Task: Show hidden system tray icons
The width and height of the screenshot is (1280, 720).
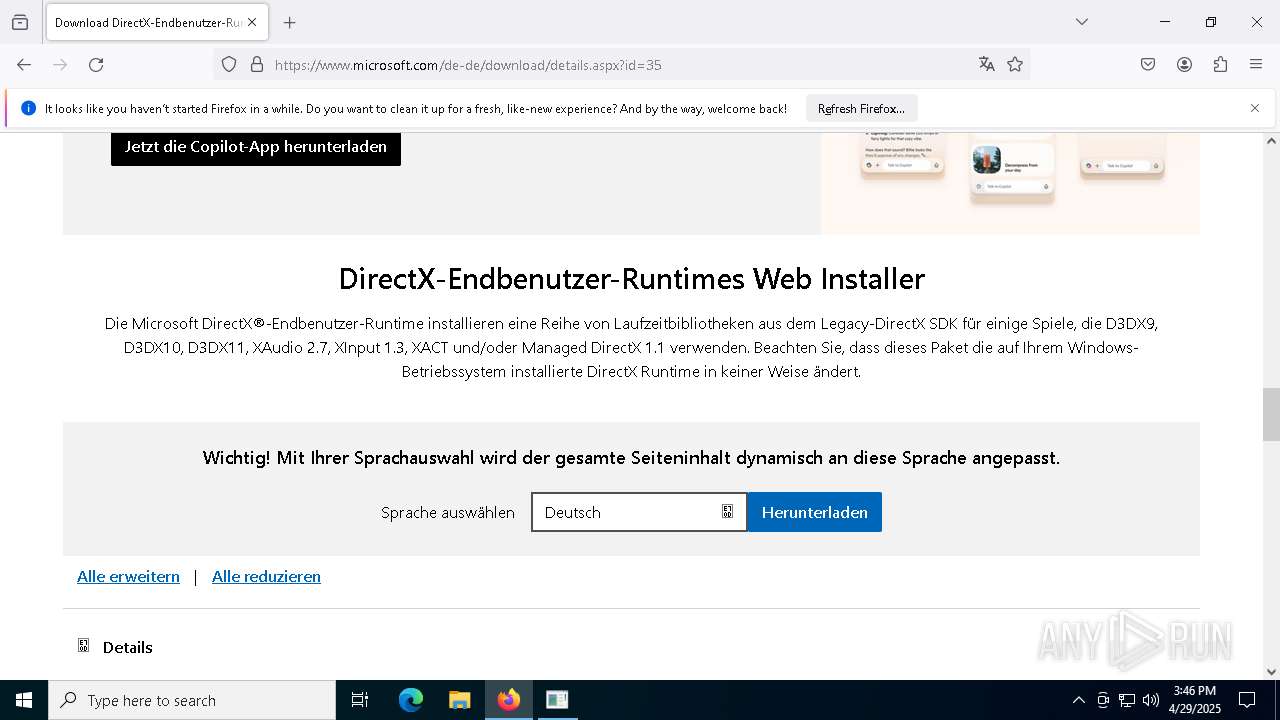Action: (x=1078, y=700)
